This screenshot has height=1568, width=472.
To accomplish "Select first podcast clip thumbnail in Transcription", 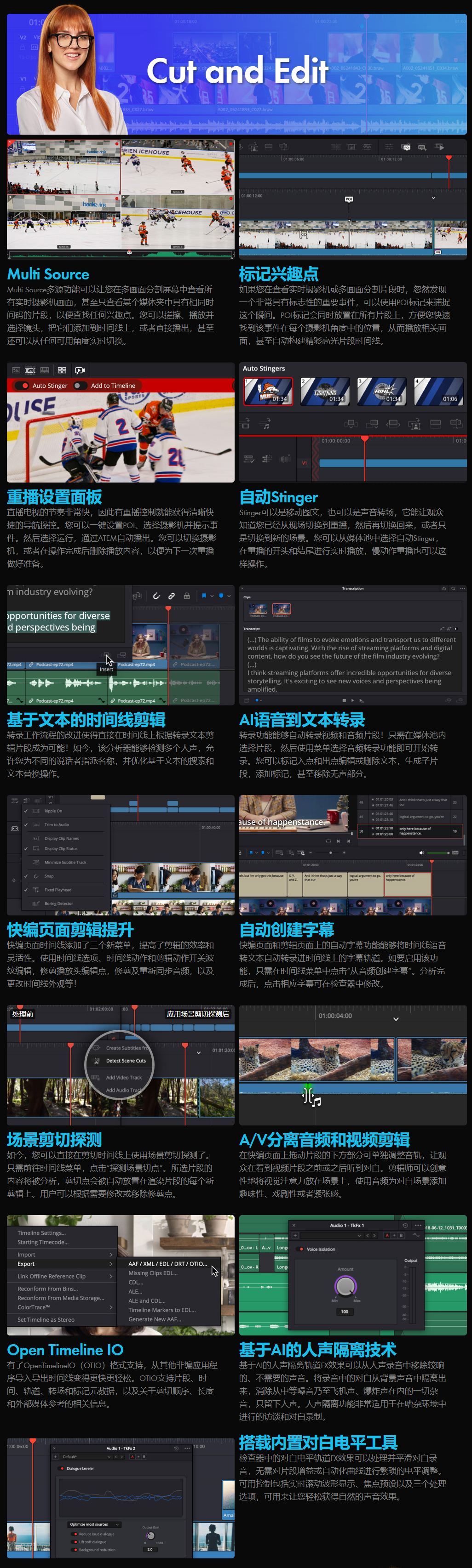I will (x=258, y=609).
